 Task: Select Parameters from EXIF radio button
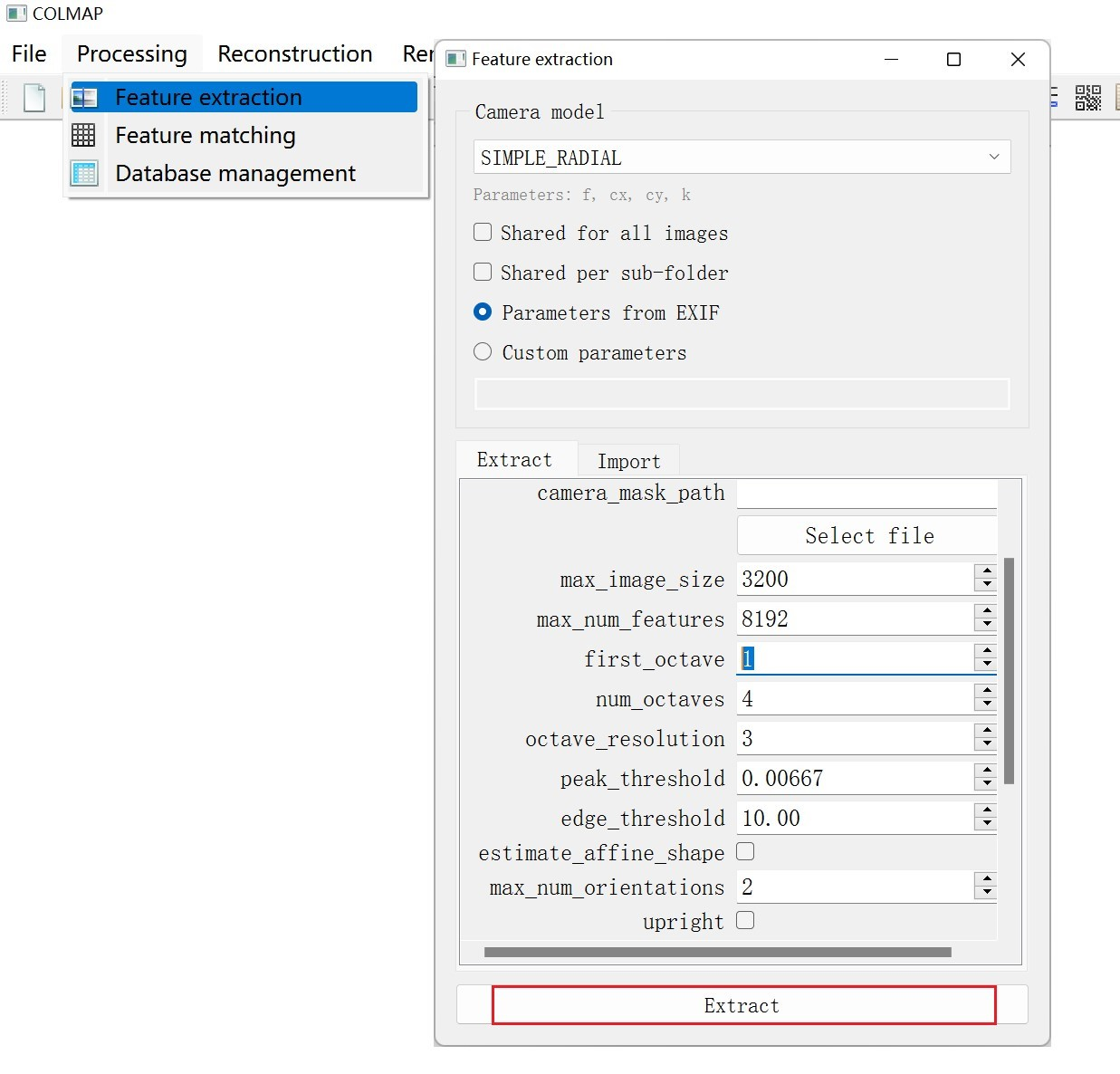[483, 312]
